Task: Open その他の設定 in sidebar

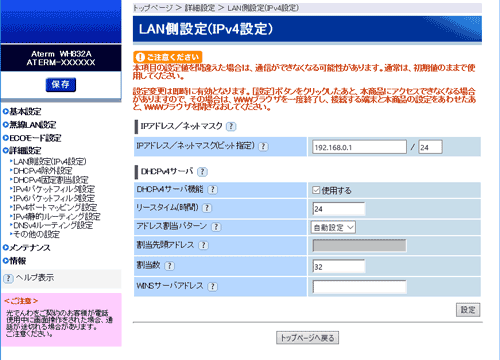Action: point(36,234)
